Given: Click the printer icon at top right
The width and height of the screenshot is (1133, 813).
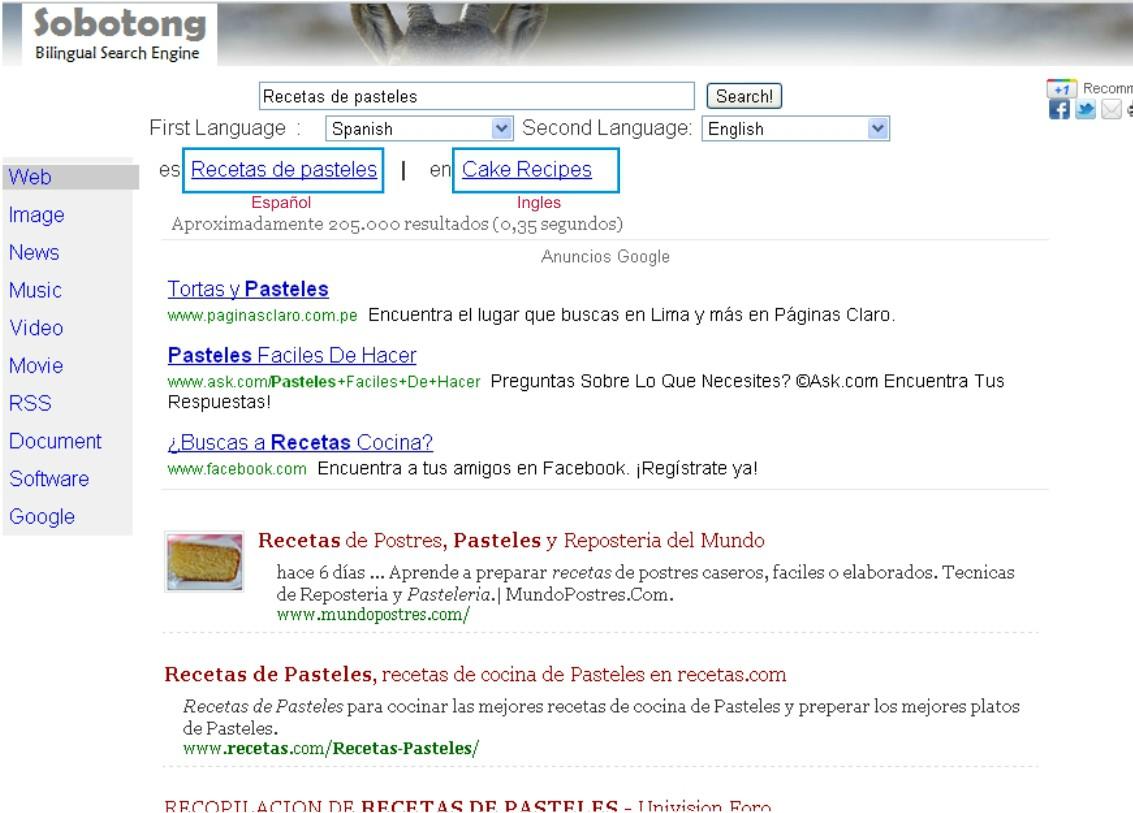Looking at the screenshot, I should tap(1130, 108).
